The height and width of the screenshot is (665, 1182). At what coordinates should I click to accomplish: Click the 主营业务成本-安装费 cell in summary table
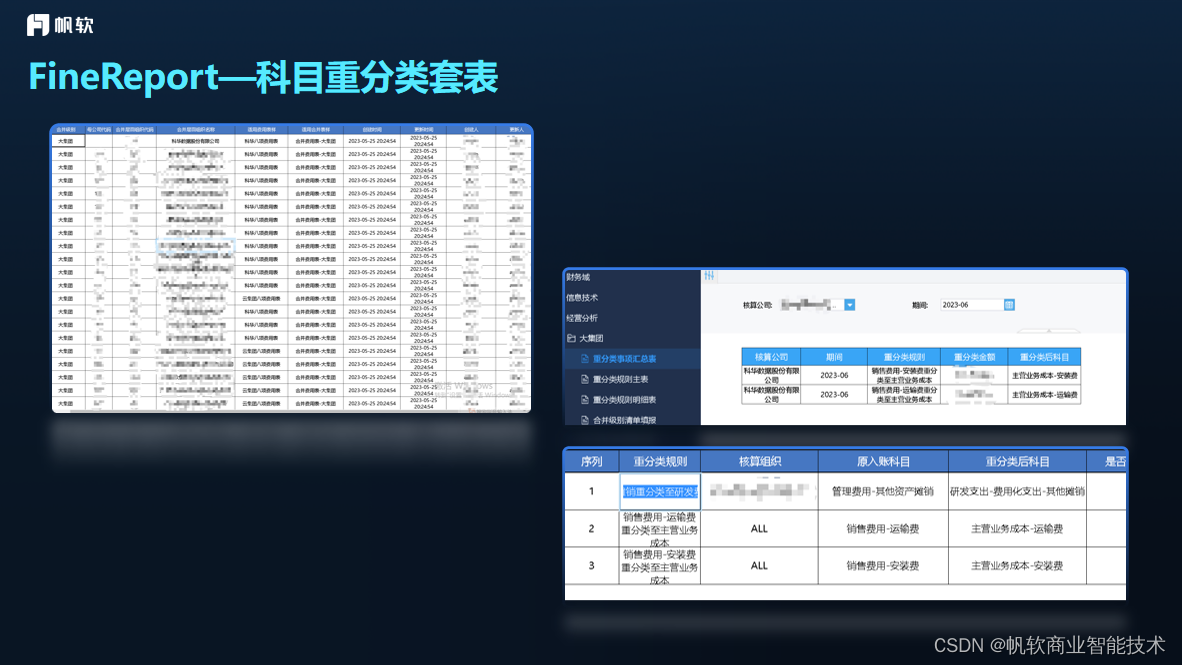[x=1044, y=375]
